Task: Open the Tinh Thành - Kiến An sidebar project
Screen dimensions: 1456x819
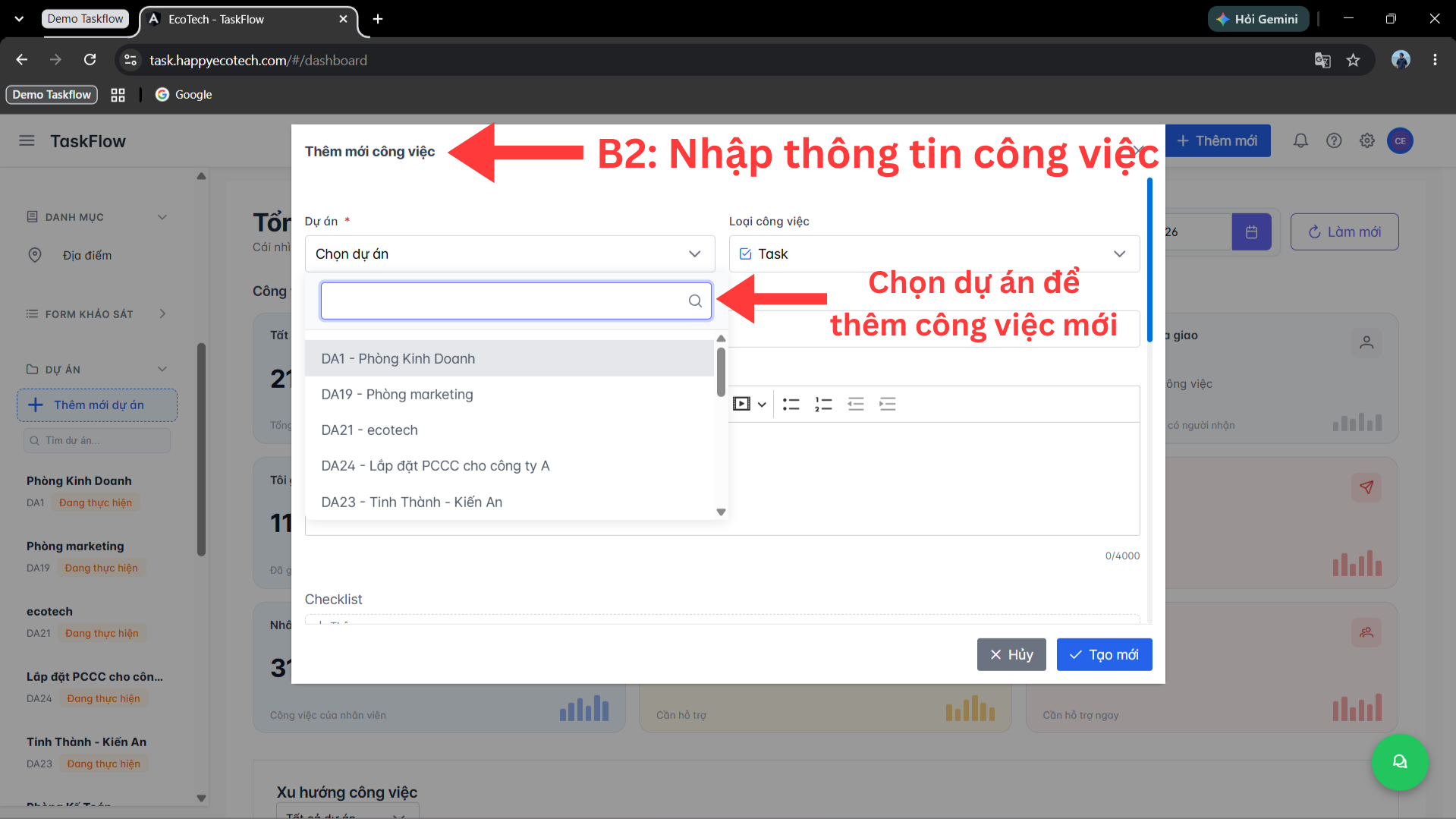Action: point(86,742)
